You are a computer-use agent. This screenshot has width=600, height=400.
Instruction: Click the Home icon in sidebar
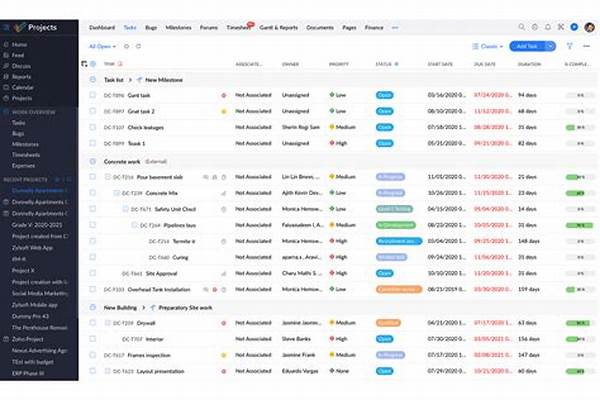pos(8,45)
